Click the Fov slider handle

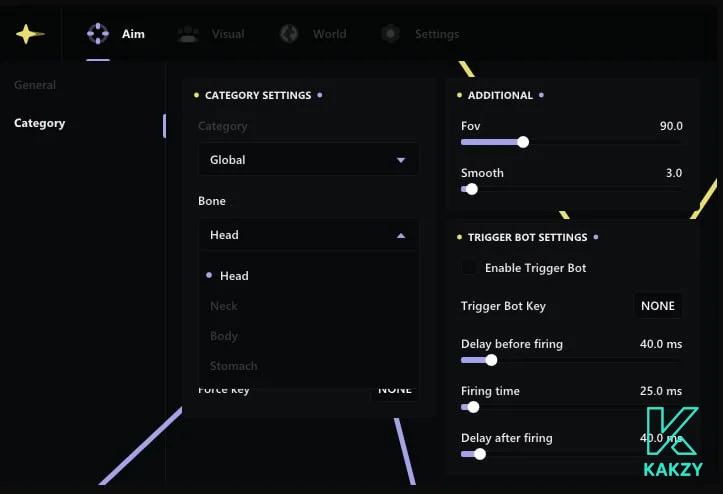[x=523, y=142]
